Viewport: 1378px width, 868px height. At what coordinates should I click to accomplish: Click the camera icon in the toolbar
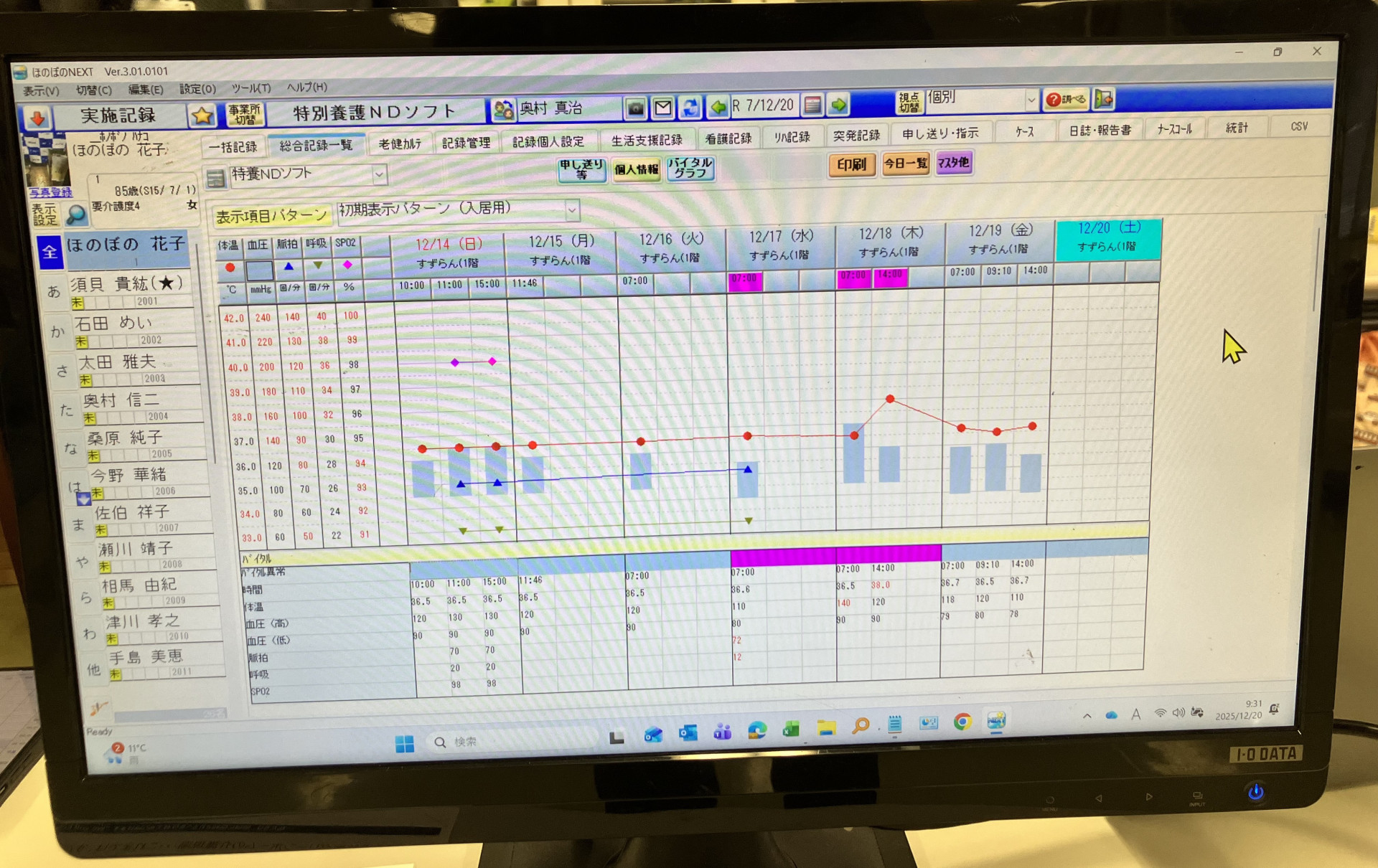pos(635,108)
